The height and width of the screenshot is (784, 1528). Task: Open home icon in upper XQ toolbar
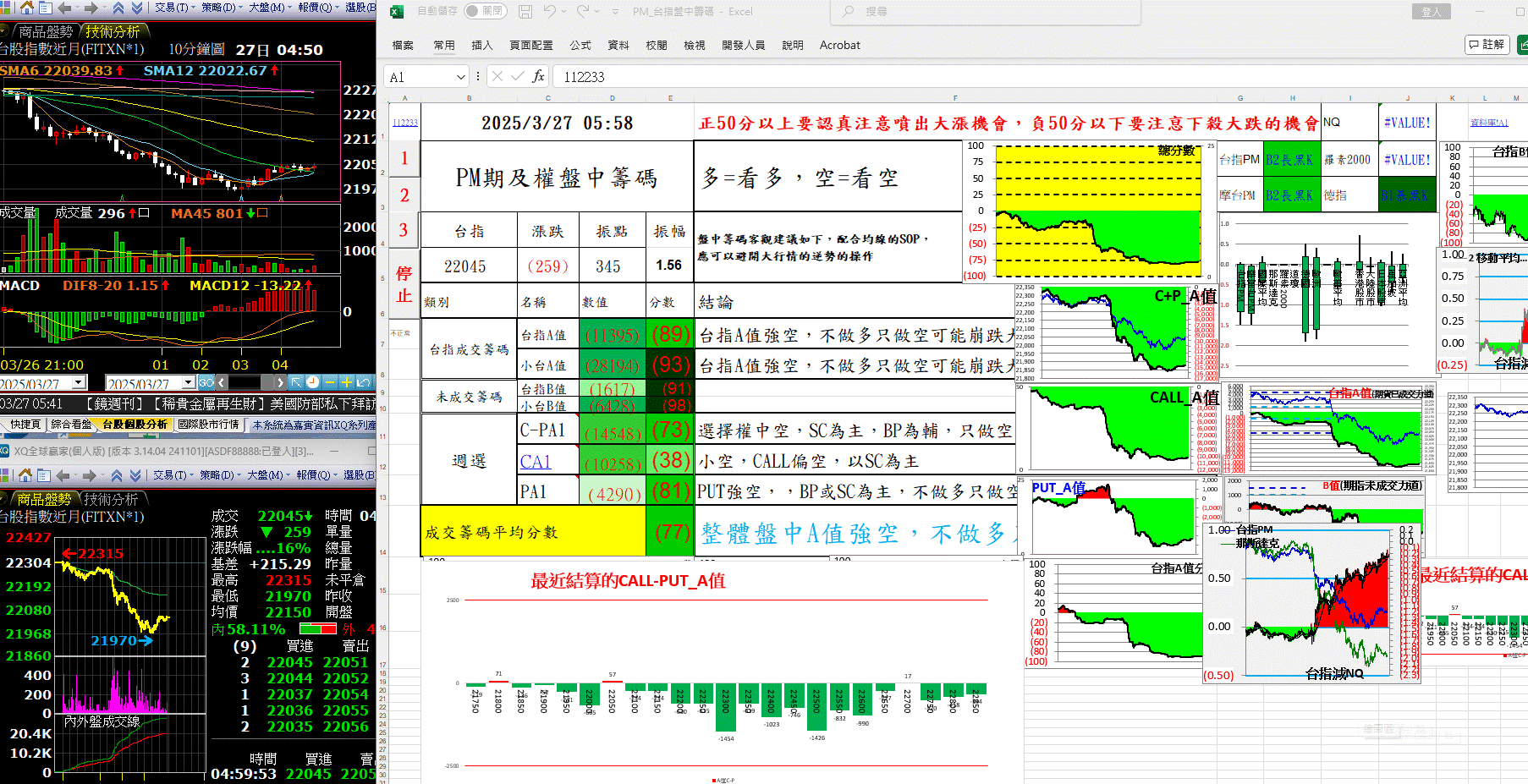tap(27, 8)
